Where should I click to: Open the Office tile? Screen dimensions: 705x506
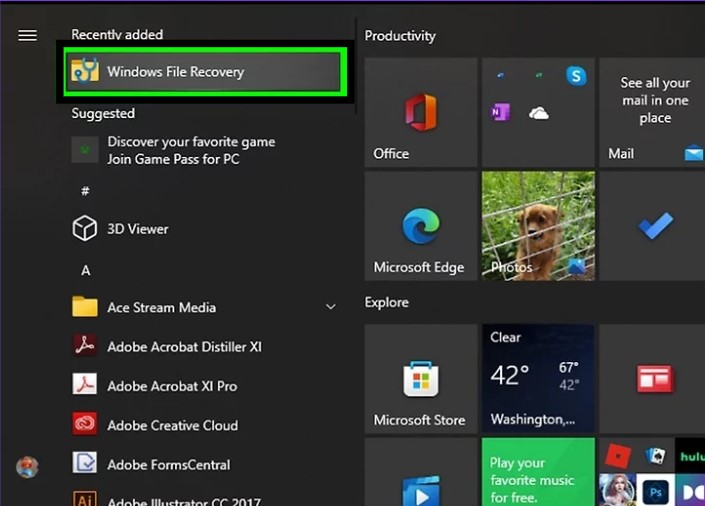click(x=421, y=112)
